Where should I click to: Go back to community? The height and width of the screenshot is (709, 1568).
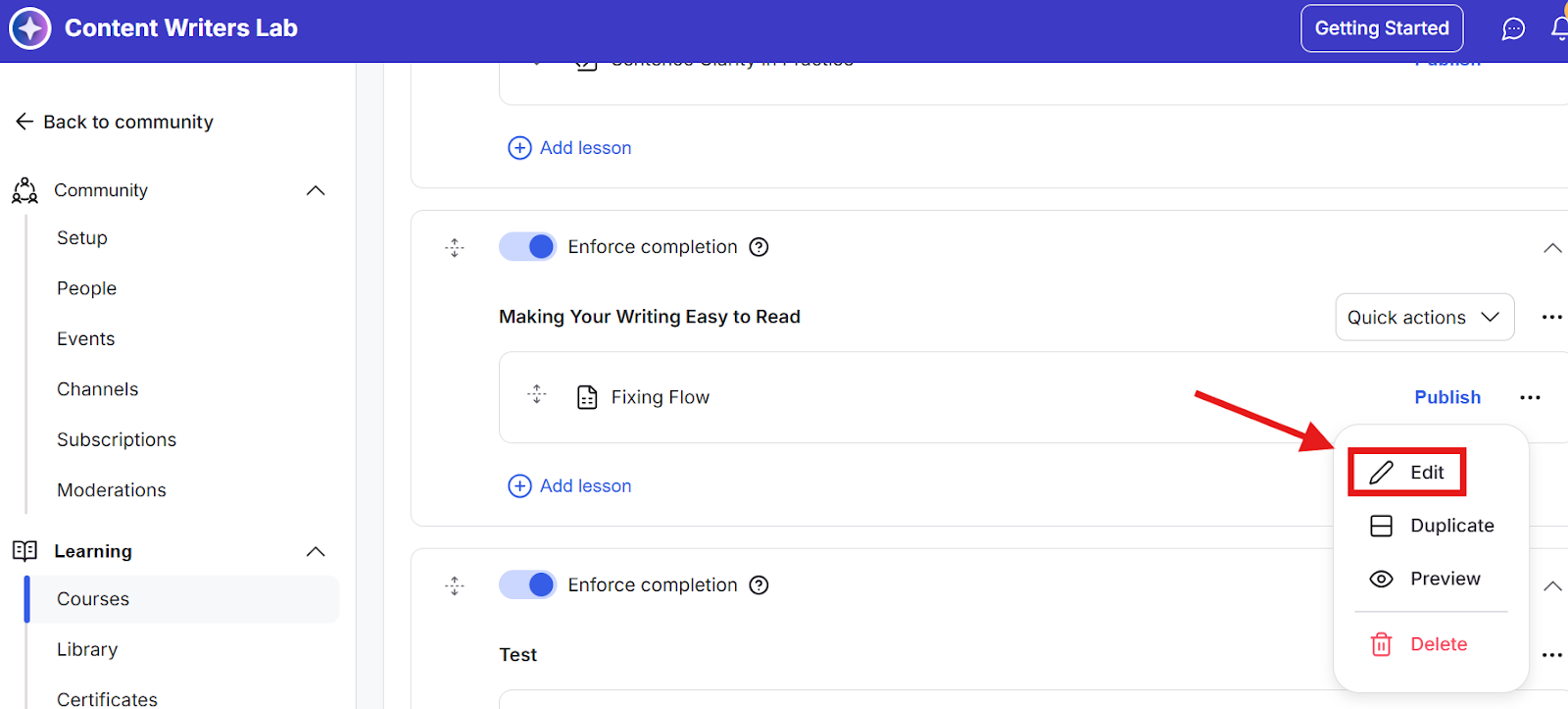point(114,122)
